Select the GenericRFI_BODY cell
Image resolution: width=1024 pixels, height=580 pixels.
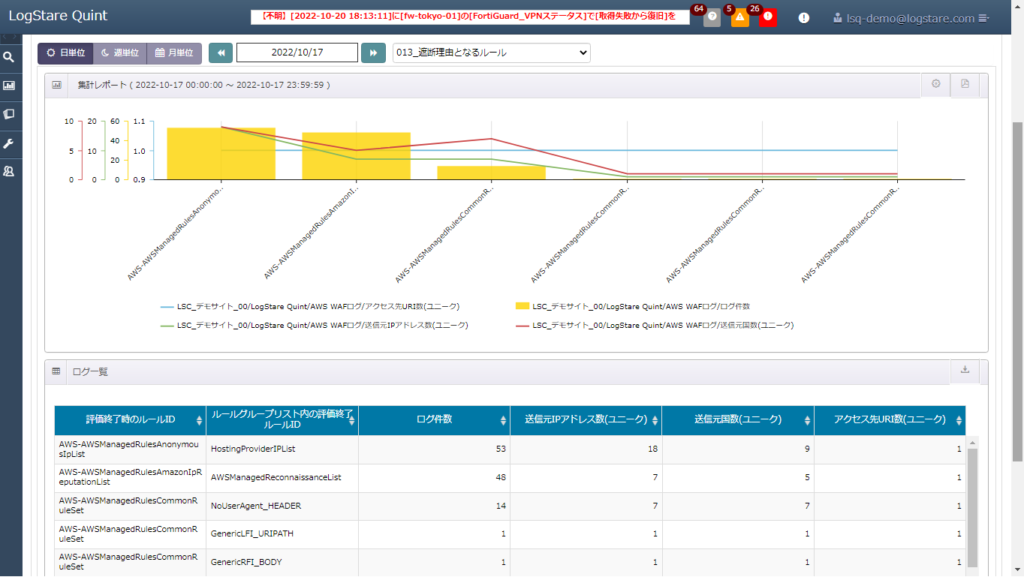[282, 562]
